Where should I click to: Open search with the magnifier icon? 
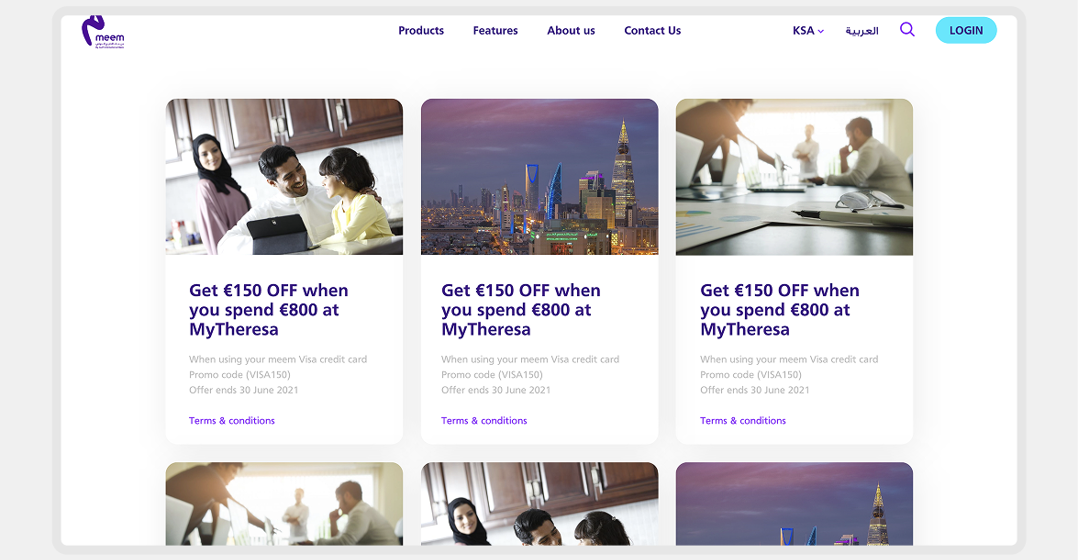pyautogui.click(x=907, y=30)
